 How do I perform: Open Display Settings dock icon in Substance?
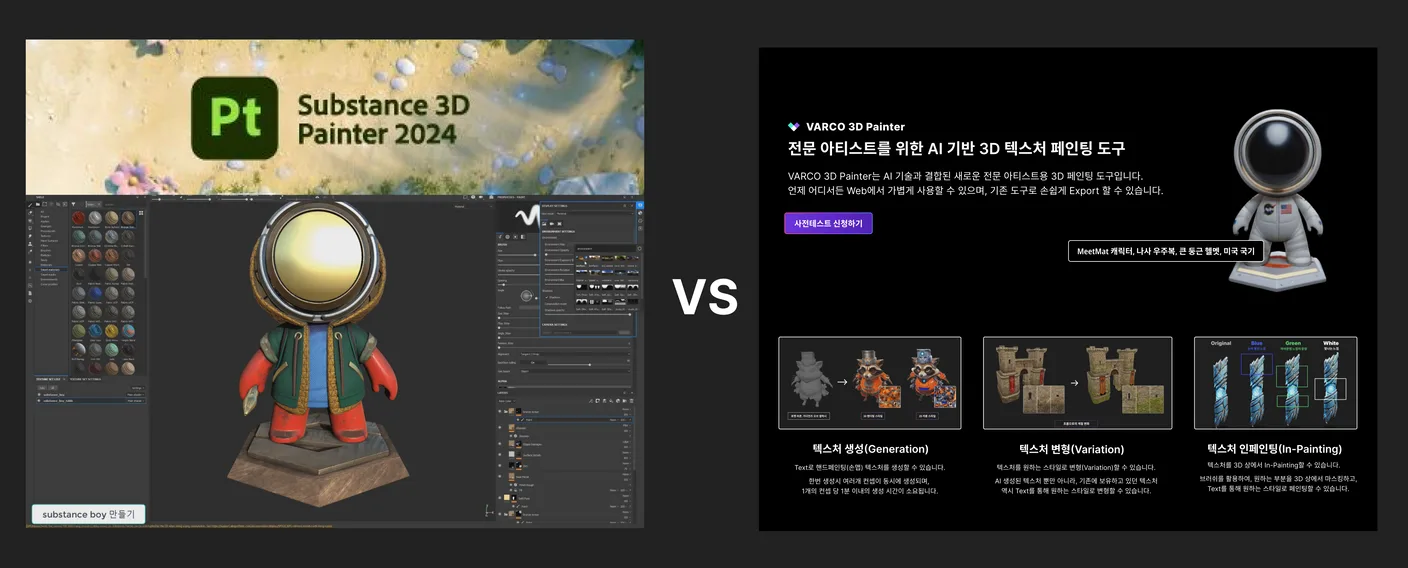tap(640, 205)
